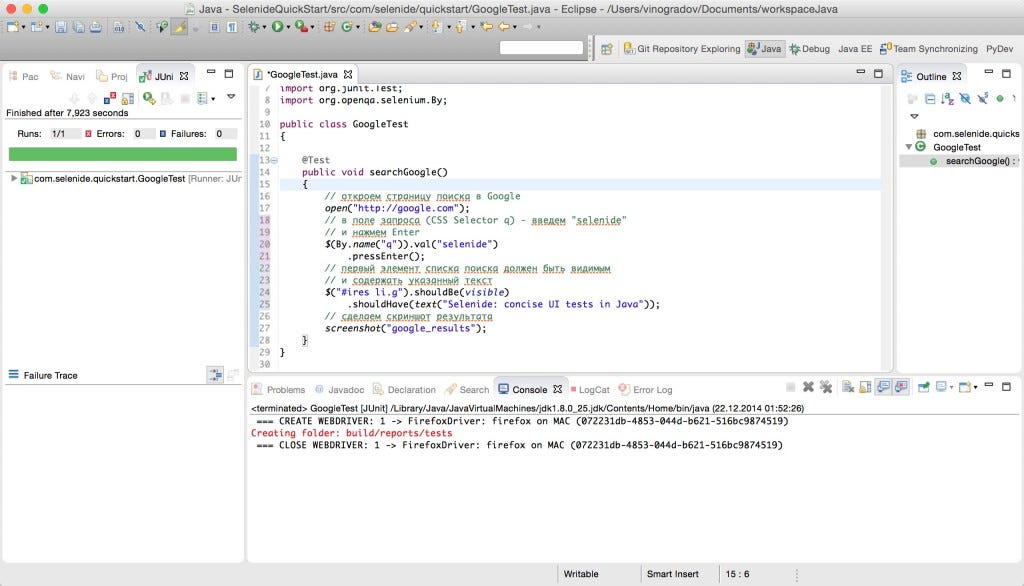This screenshot has width=1024, height=586.
Task: Open the Run button dropdown arrow
Action: [x=288, y=27]
